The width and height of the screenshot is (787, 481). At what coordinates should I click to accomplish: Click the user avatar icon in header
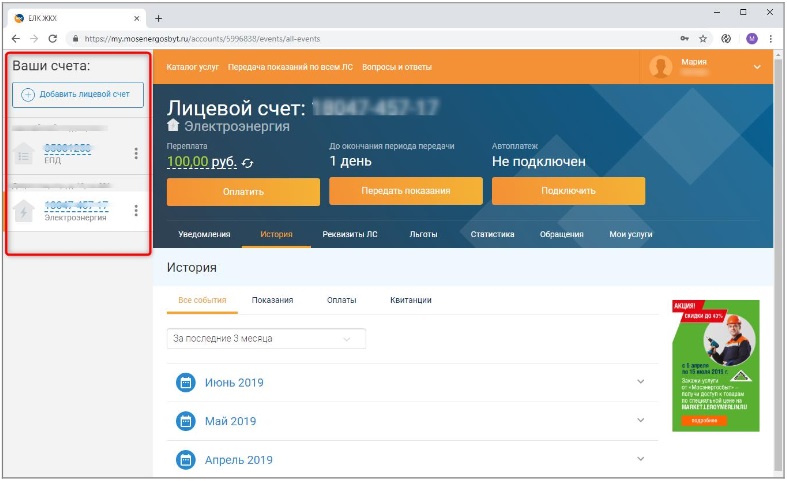pos(660,67)
